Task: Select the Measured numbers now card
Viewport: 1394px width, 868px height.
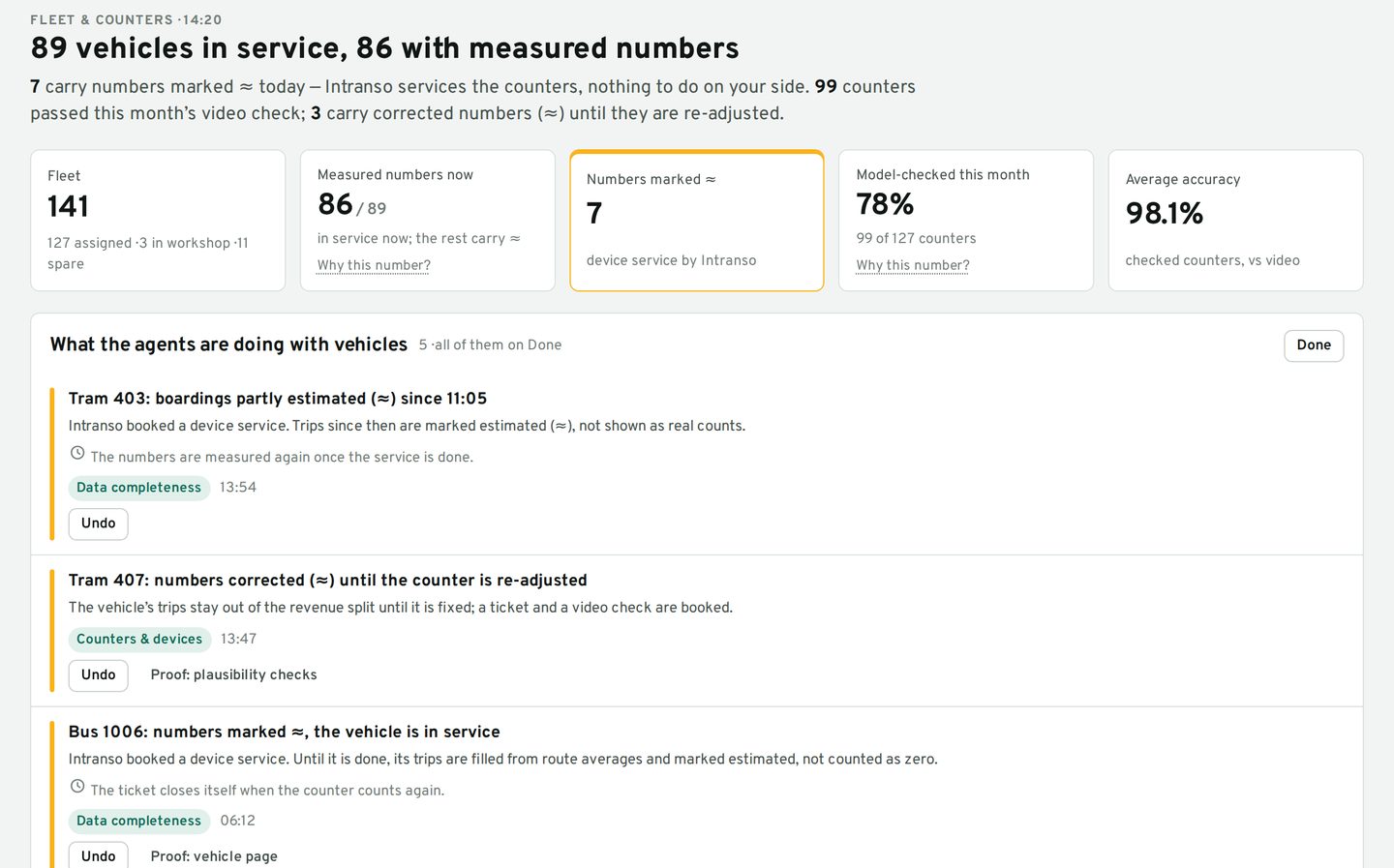Action: pyautogui.click(x=428, y=221)
